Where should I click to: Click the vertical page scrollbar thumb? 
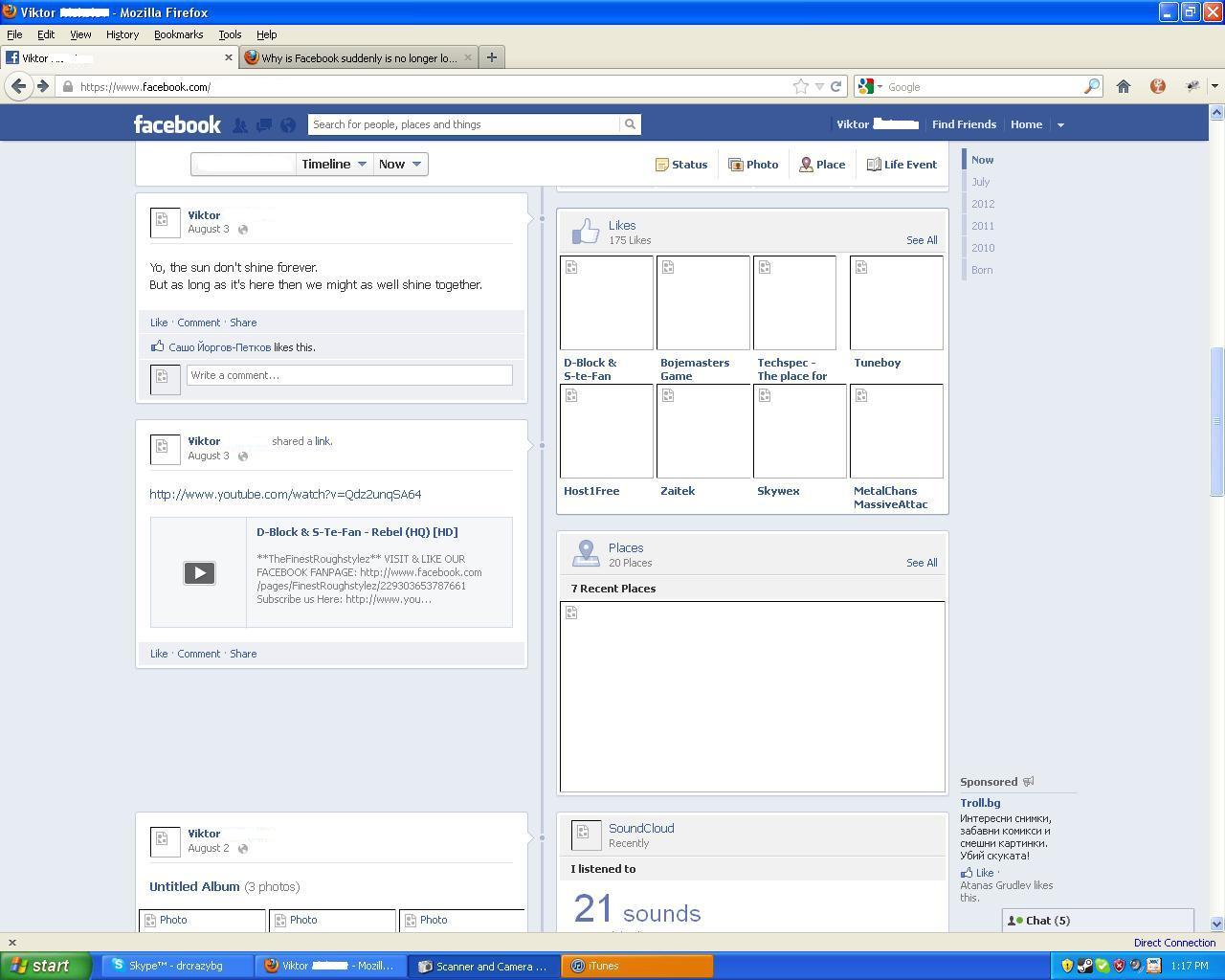[x=1216, y=421]
